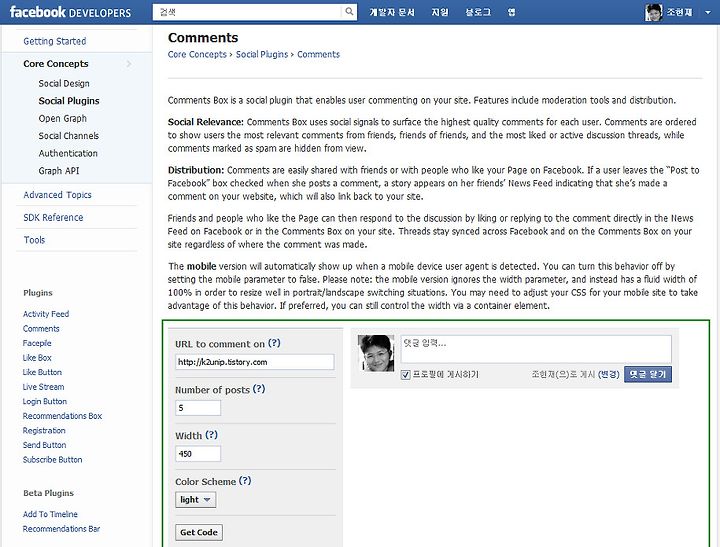Open Tools in sidebar
The height and width of the screenshot is (547, 720).
(x=34, y=240)
